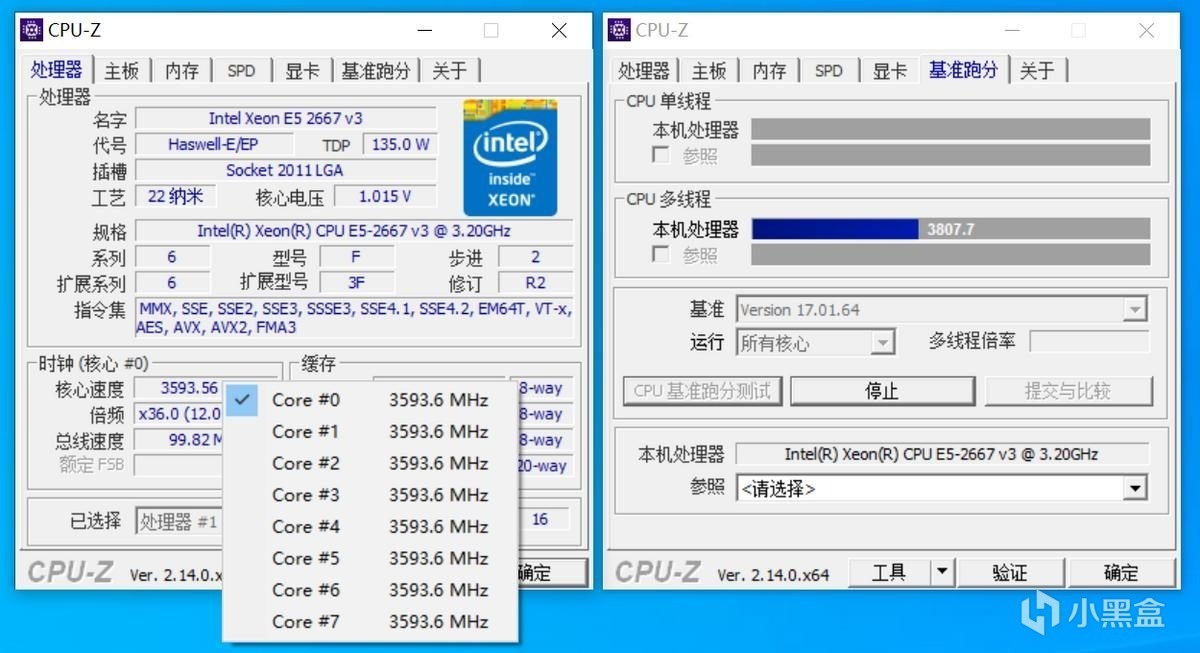Screen dimensions: 1200x653
Task: Click the 工艺 value 22 纳米
Action: (174, 196)
